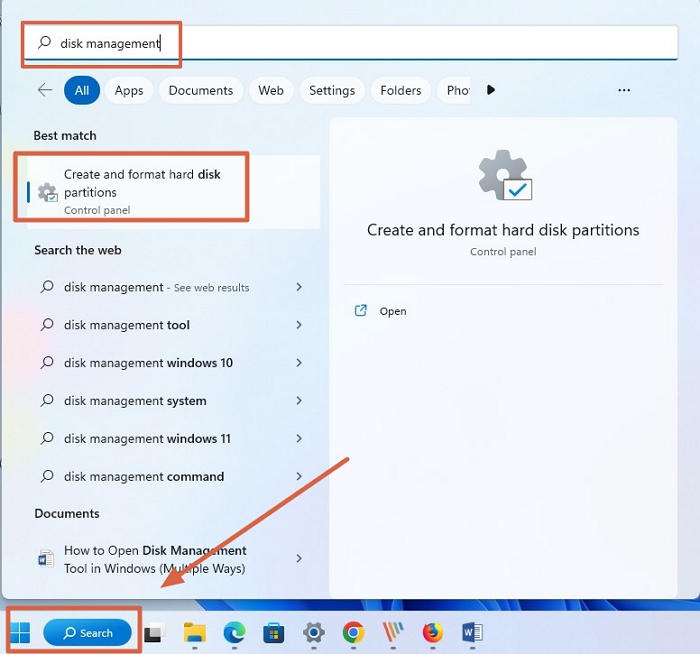
Task: Switch to the Documents filter tab
Action: coord(201,90)
